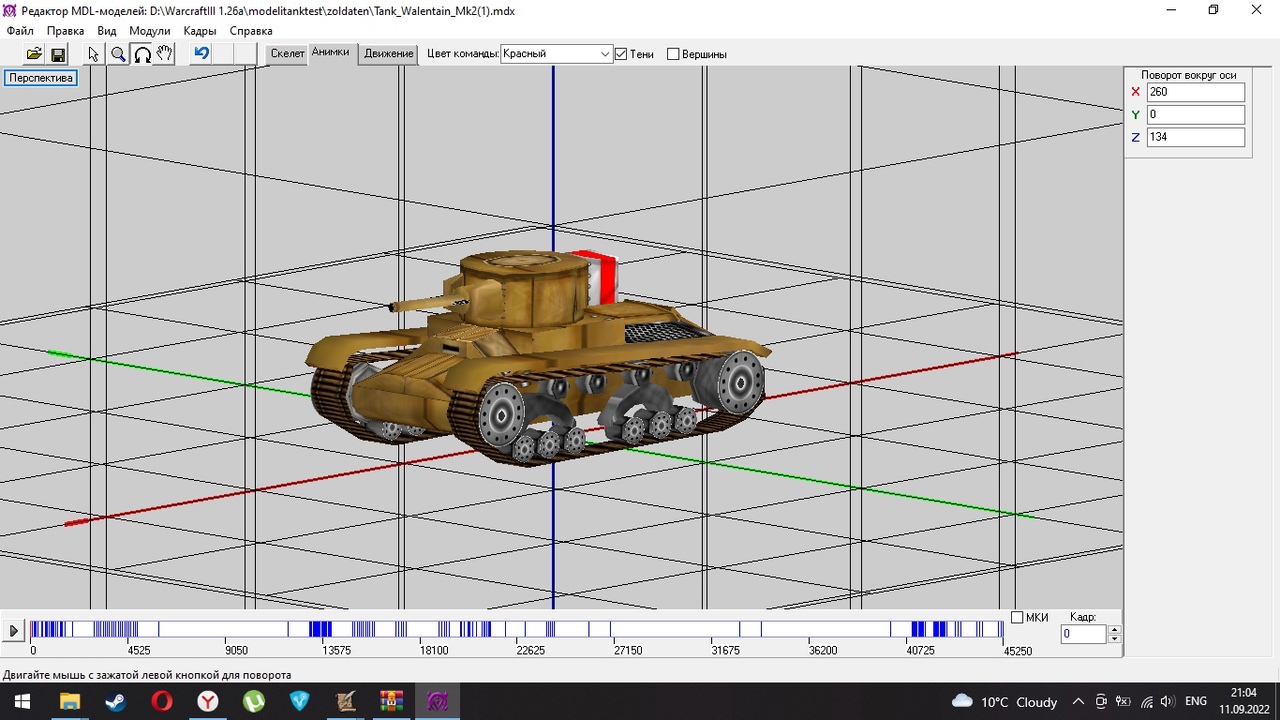Screen dimensions: 1280x720
Task: Save the model with the floppy disk icon
Action: pyautogui.click(x=58, y=54)
